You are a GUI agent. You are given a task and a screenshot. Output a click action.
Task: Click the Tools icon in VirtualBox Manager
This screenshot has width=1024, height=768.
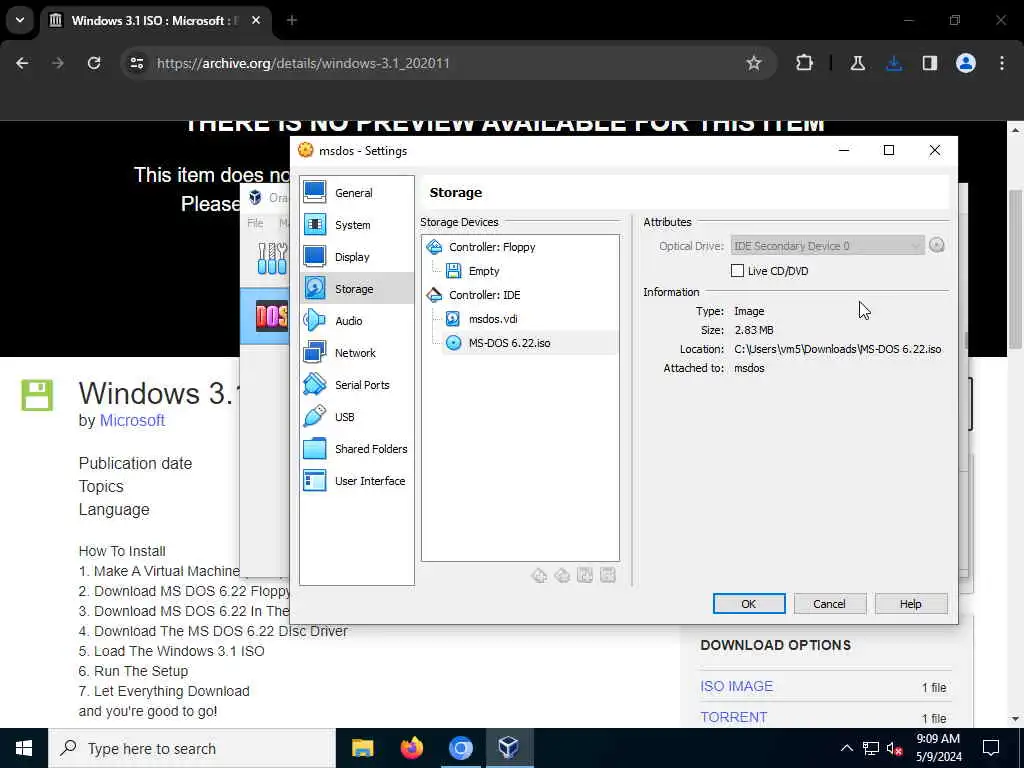272,259
